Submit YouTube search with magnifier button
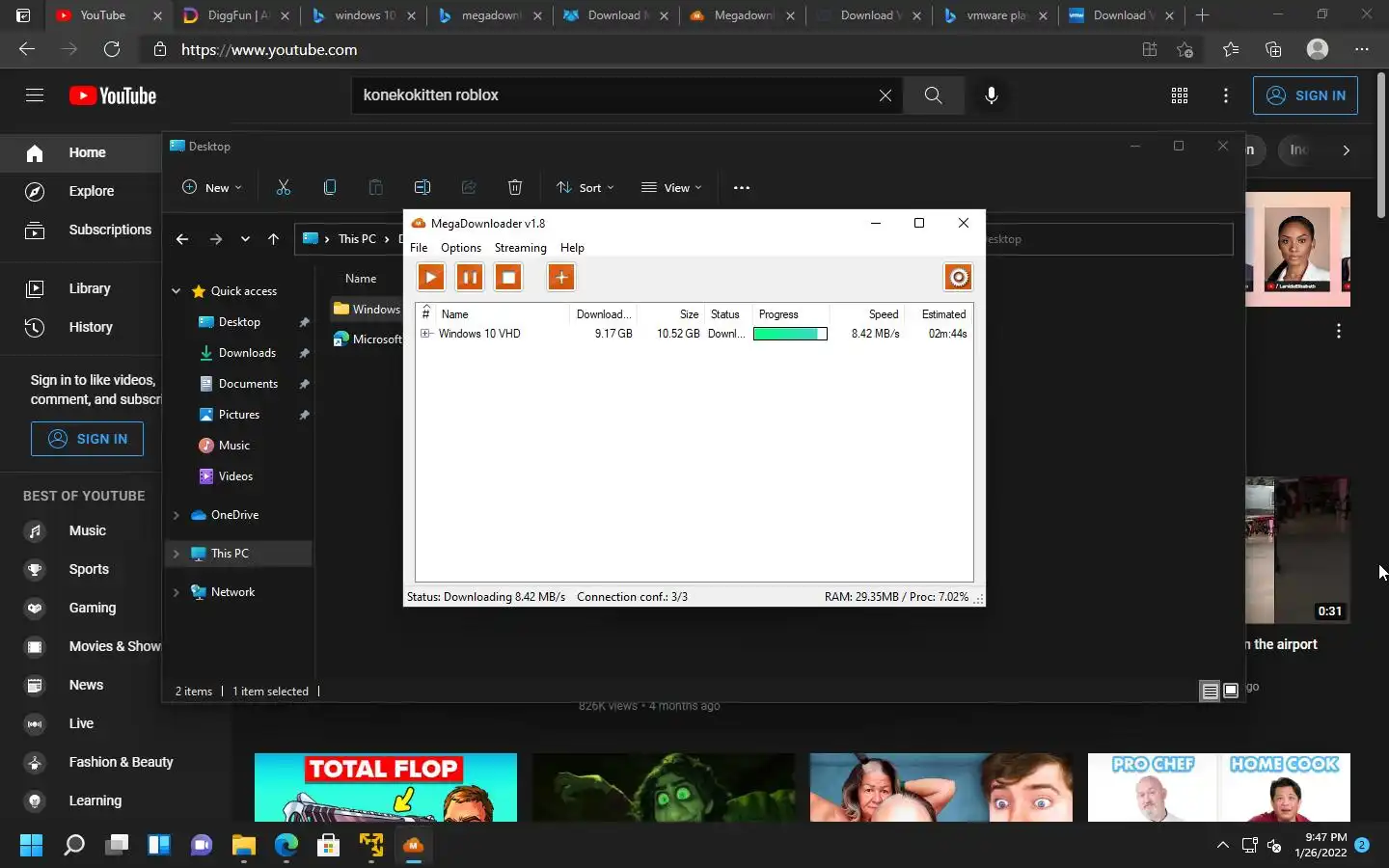Viewport: 1389px width, 868px height. click(x=933, y=95)
